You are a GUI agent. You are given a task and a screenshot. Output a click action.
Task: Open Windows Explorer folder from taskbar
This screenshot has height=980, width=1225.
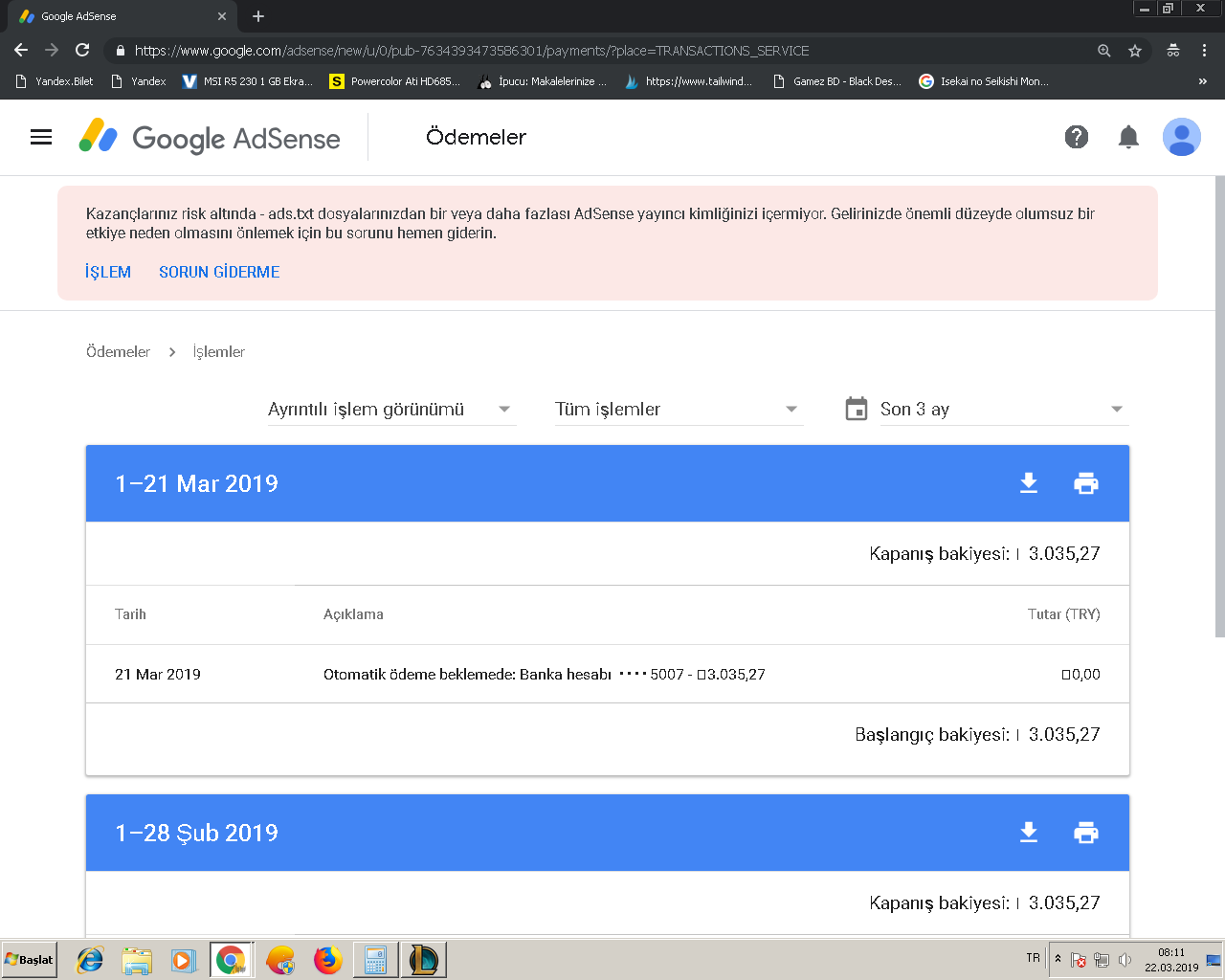[137, 960]
